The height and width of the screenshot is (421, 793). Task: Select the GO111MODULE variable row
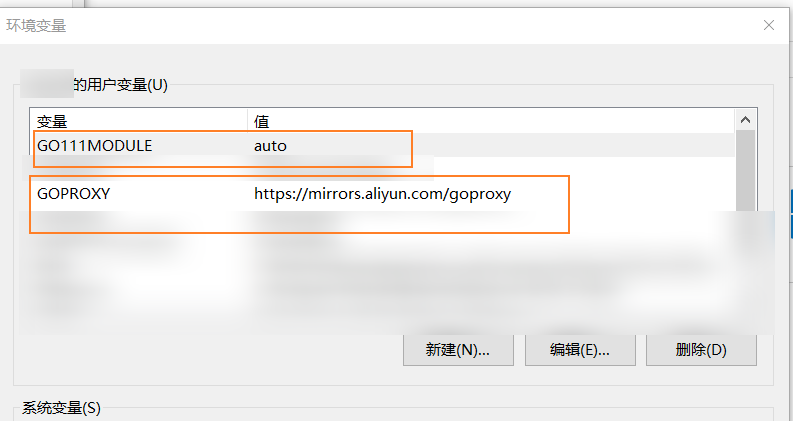382,146
